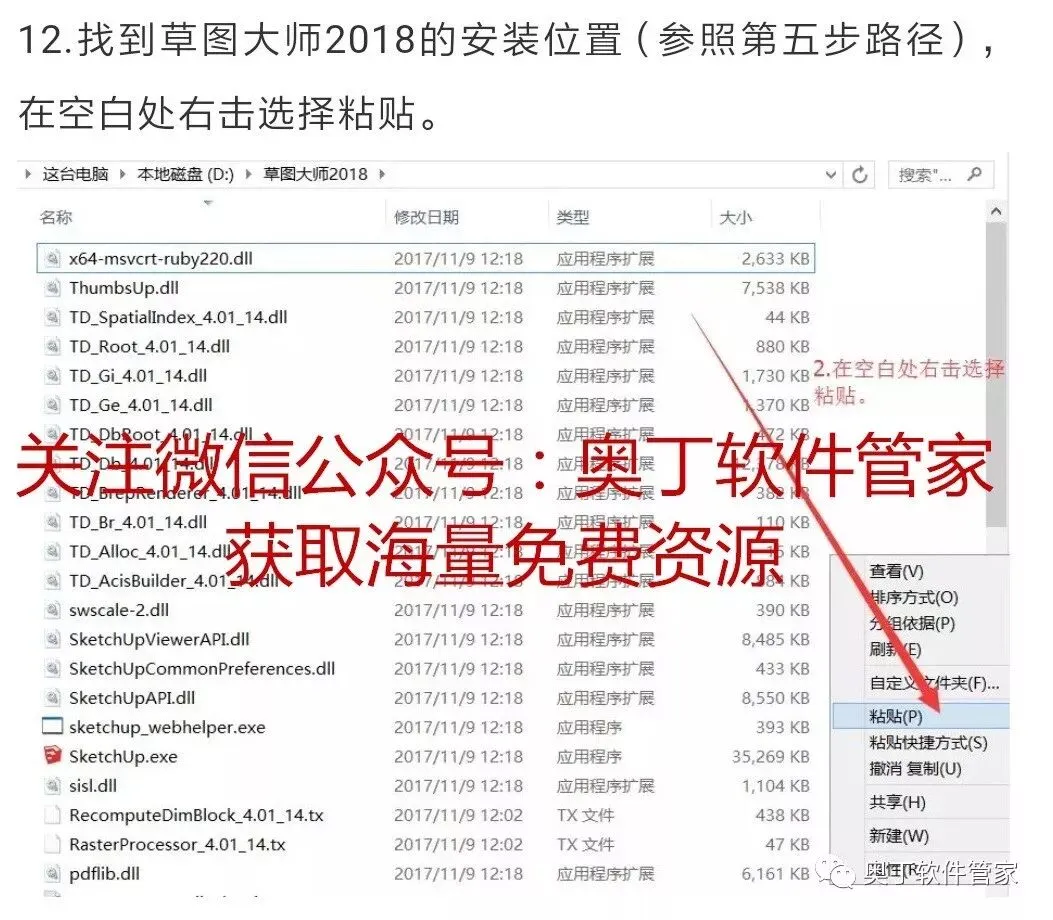Click the ThumbsUp.dll file icon
Image resolution: width=1053 pixels, height=920 pixels.
pos(52,288)
